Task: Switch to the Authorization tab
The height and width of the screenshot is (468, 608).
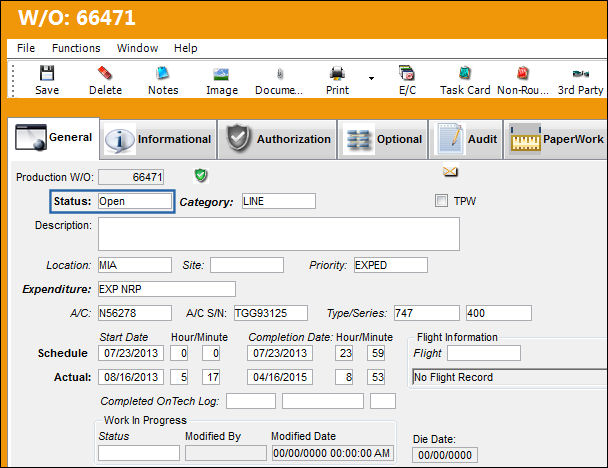Action: pyautogui.click(x=277, y=139)
